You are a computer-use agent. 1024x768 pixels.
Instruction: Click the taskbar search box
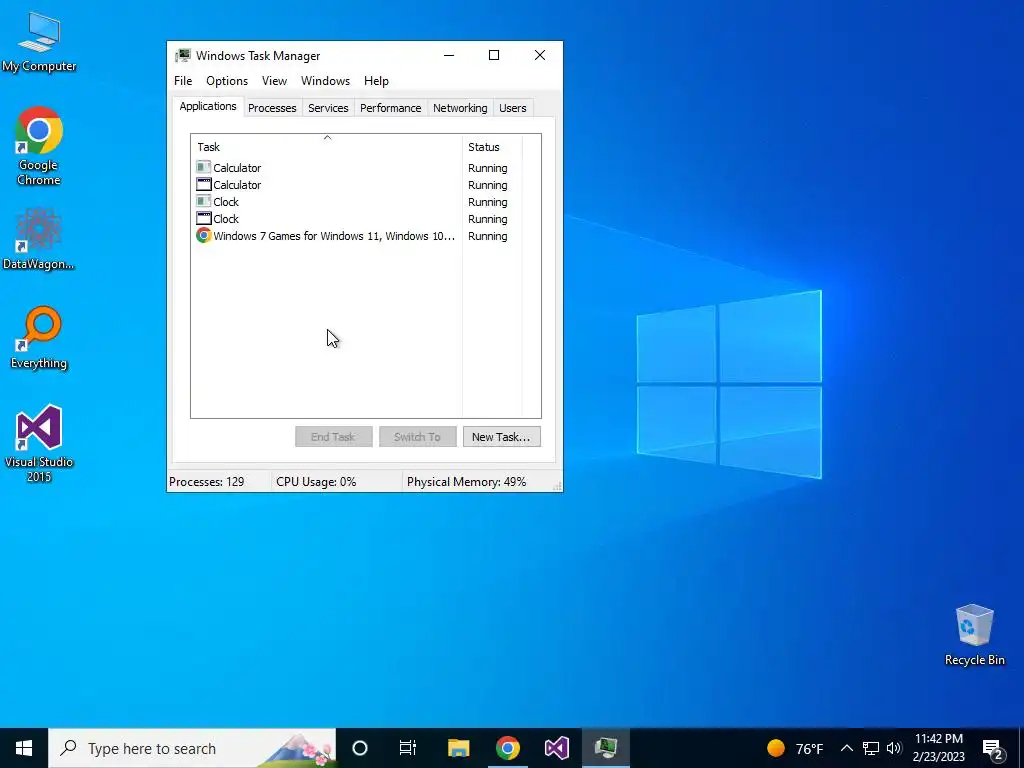[x=192, y=748]
